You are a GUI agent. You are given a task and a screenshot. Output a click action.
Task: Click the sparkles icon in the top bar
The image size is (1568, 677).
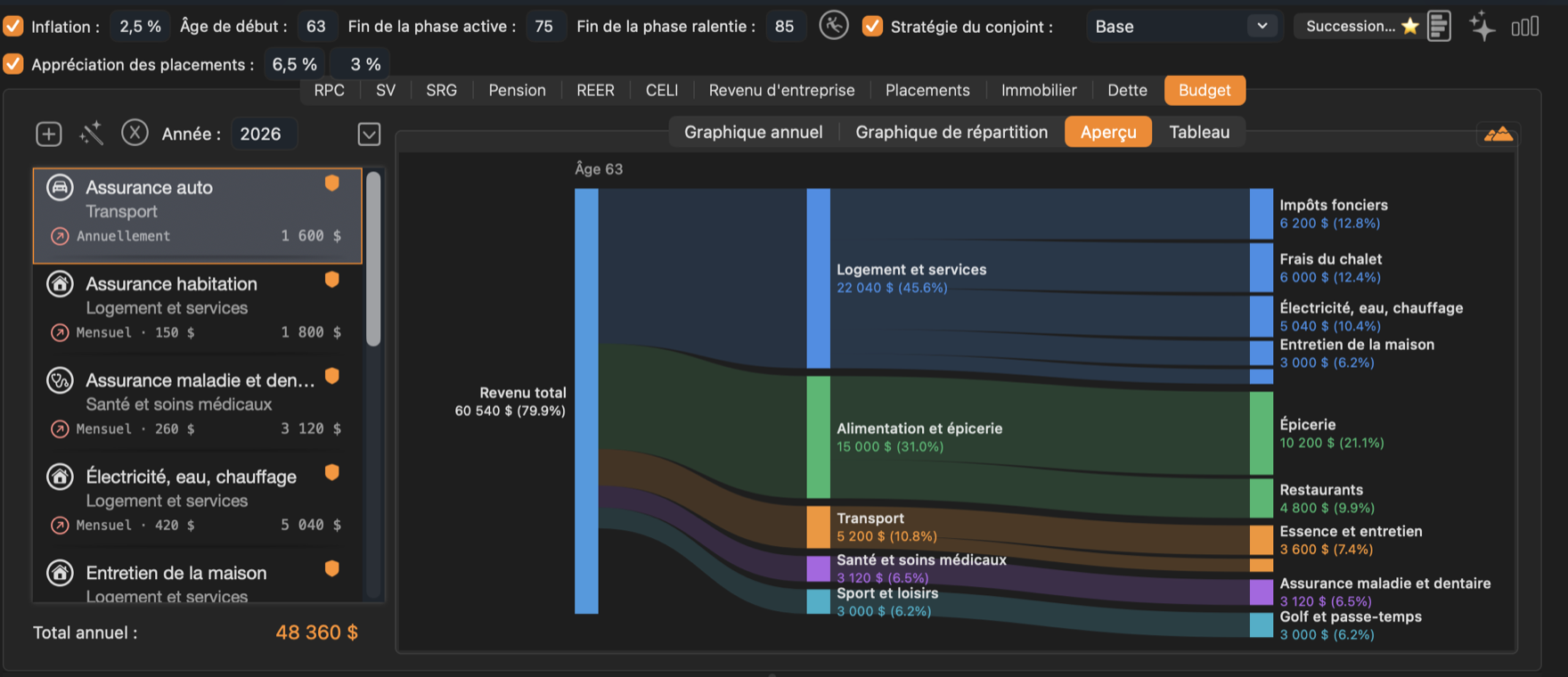coord(1482,26)
